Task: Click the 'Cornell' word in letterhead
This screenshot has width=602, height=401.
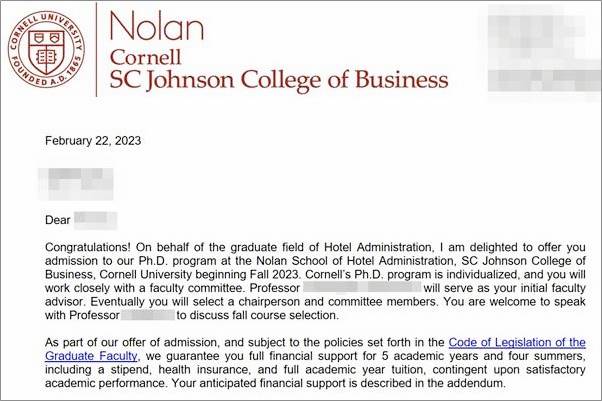Action: pos(146,58)
